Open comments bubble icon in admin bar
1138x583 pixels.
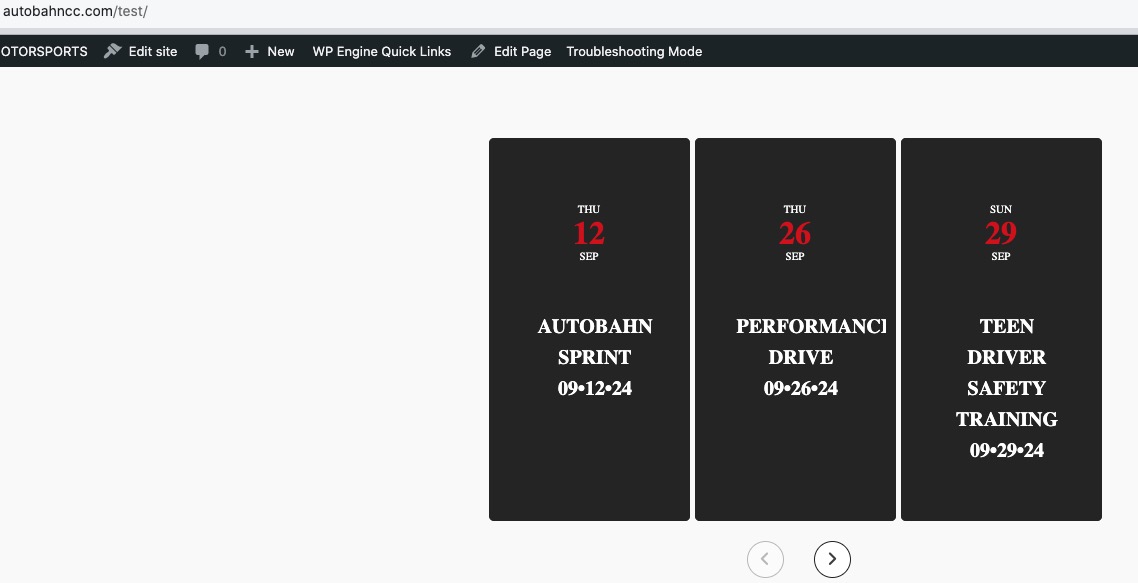[x=202, y=52]
